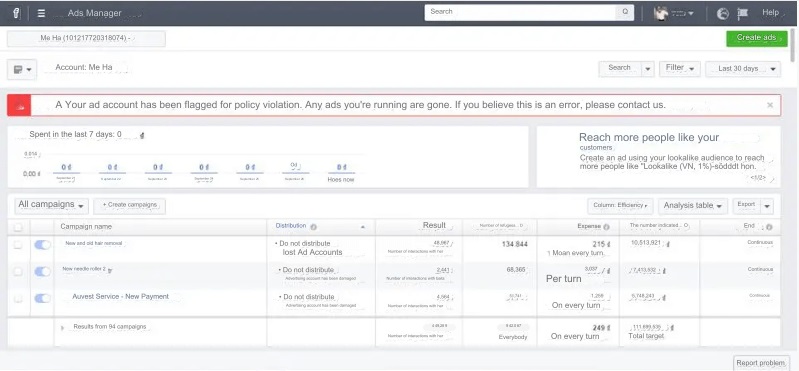Click the Report problem button
Screen dimensions: 799x371
click(x=761, y=363)
